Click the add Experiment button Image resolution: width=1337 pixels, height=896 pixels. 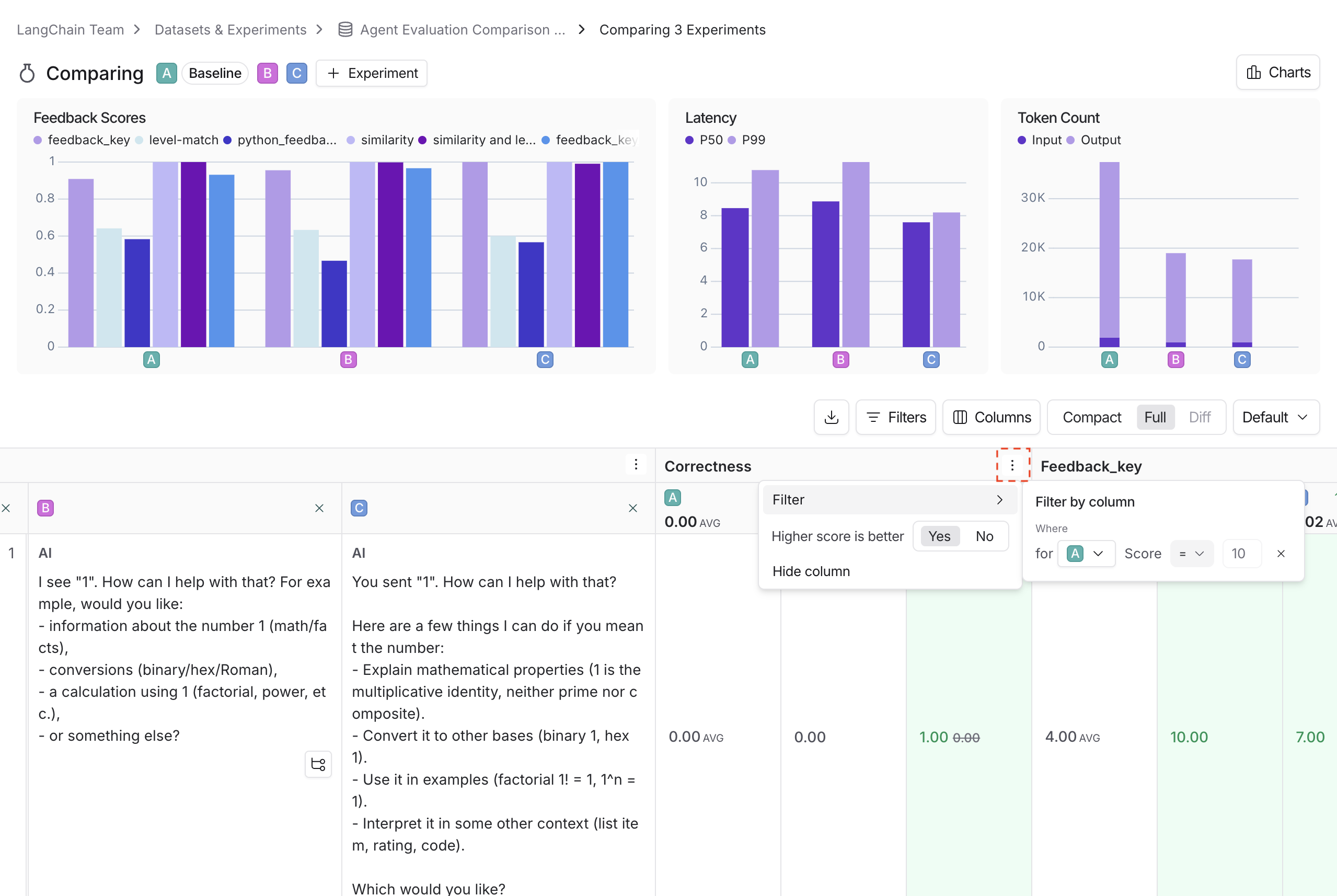coord(372,73)
